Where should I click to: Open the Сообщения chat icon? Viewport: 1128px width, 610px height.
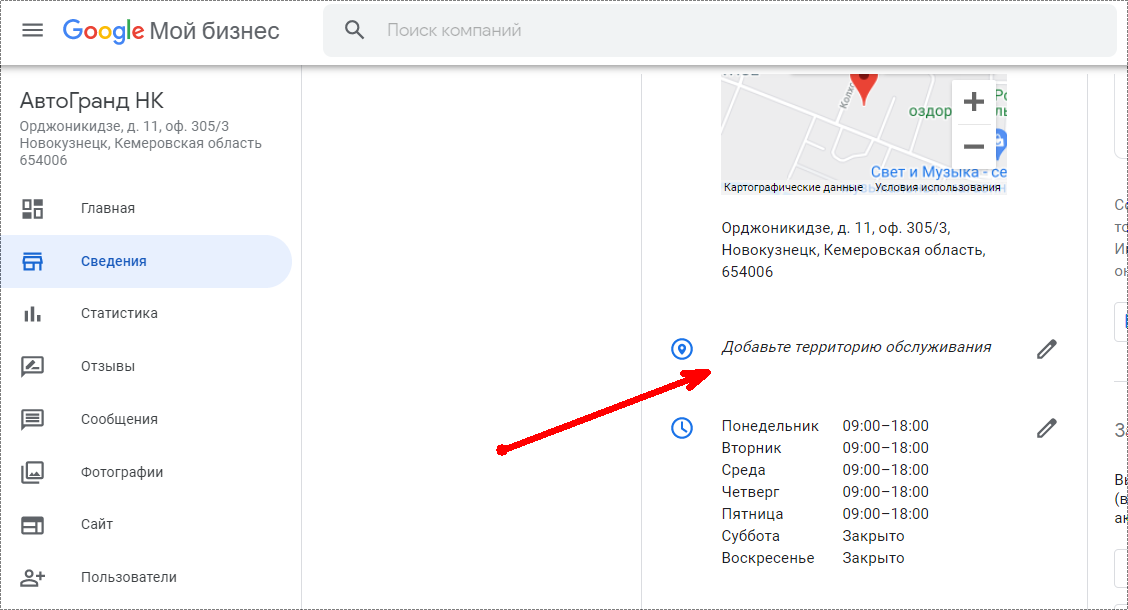(x=32, y=419)
